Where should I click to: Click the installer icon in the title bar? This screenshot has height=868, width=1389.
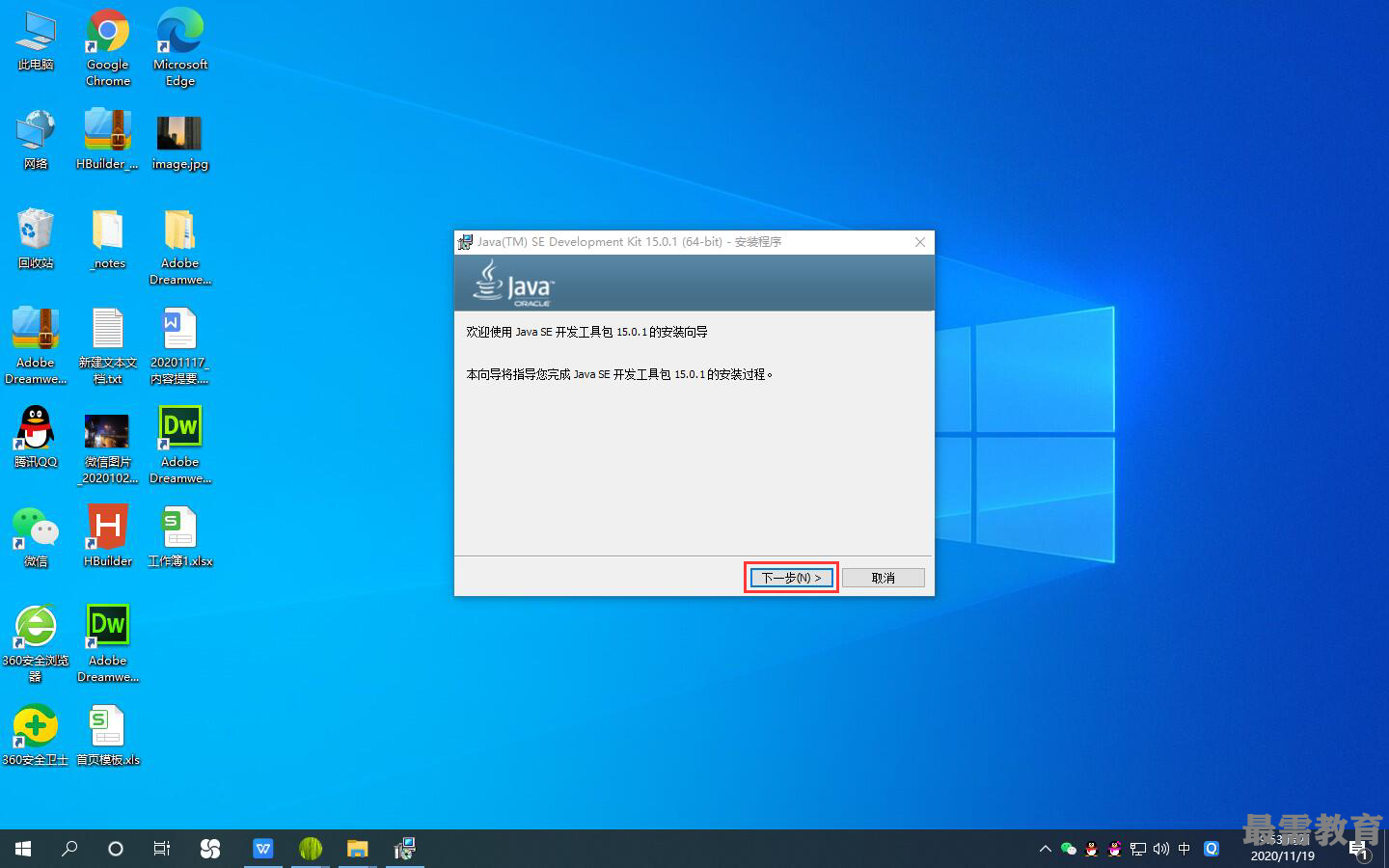(465, 242)
